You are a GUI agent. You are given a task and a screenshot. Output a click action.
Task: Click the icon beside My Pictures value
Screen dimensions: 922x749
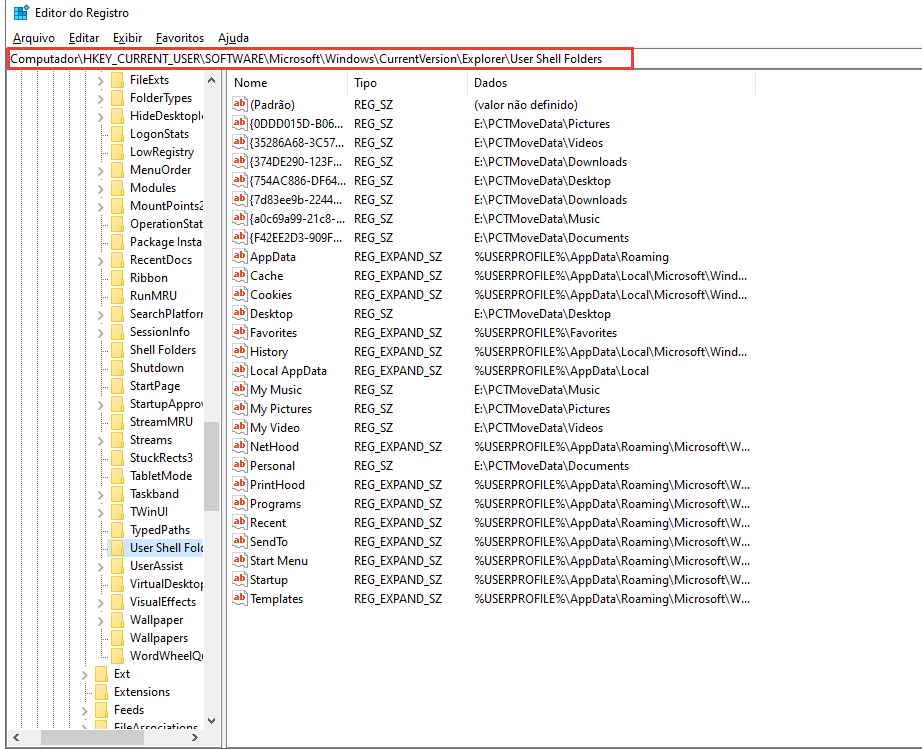tap(239, 409)
